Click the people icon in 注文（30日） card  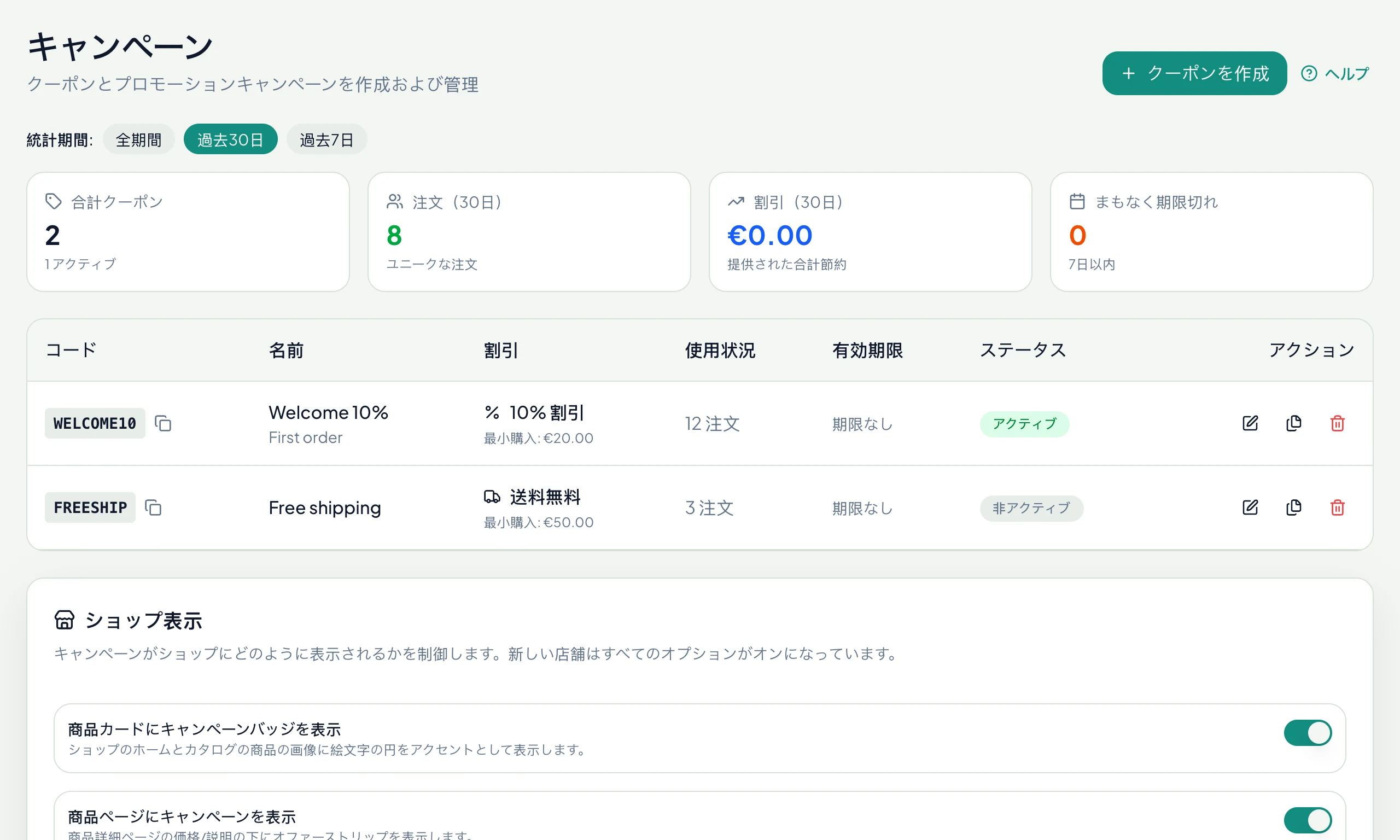[x=394, y=201]
